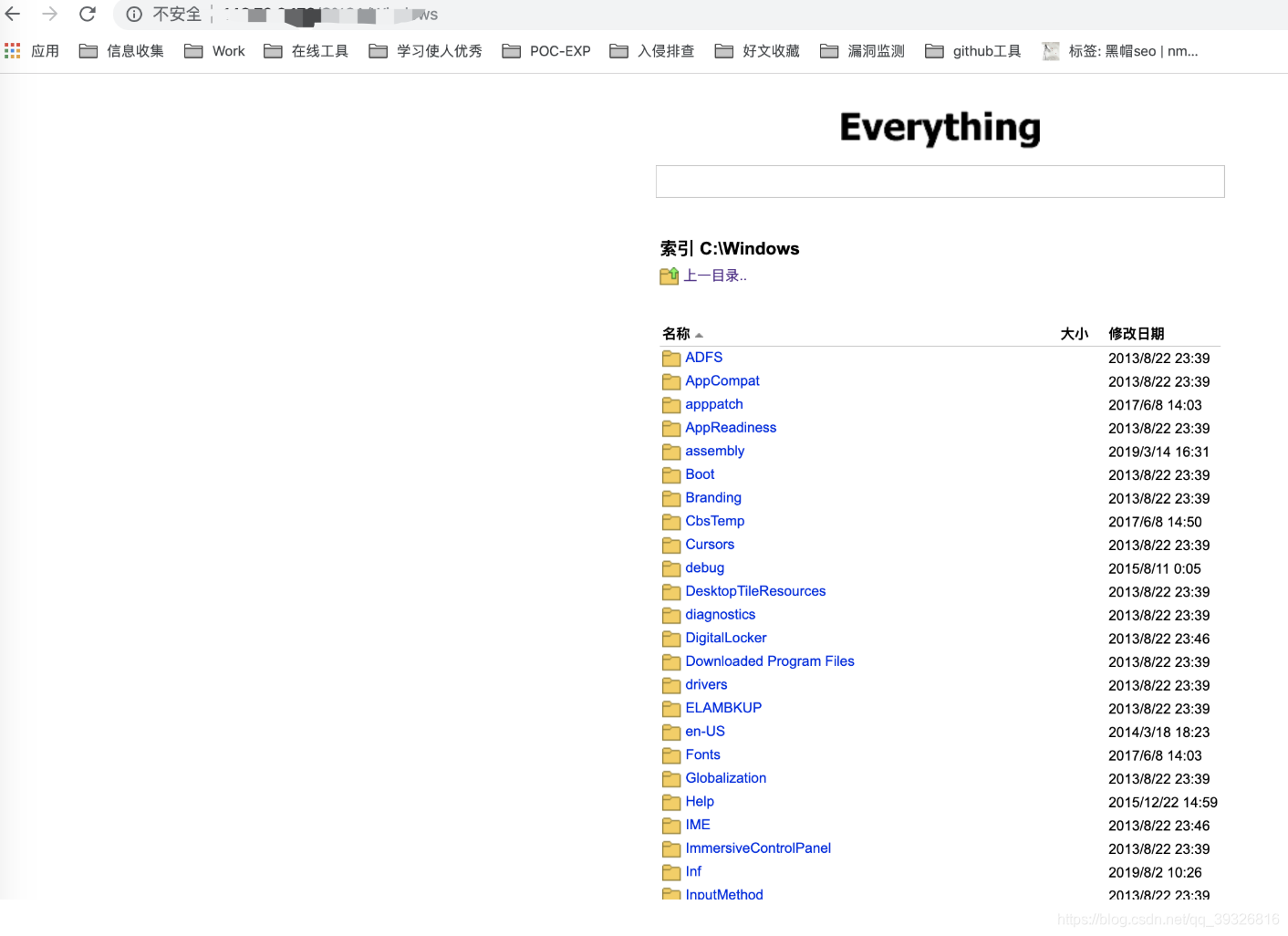Open the AppReadiness folder link
1288x936 pixels.
coord(731,428)
